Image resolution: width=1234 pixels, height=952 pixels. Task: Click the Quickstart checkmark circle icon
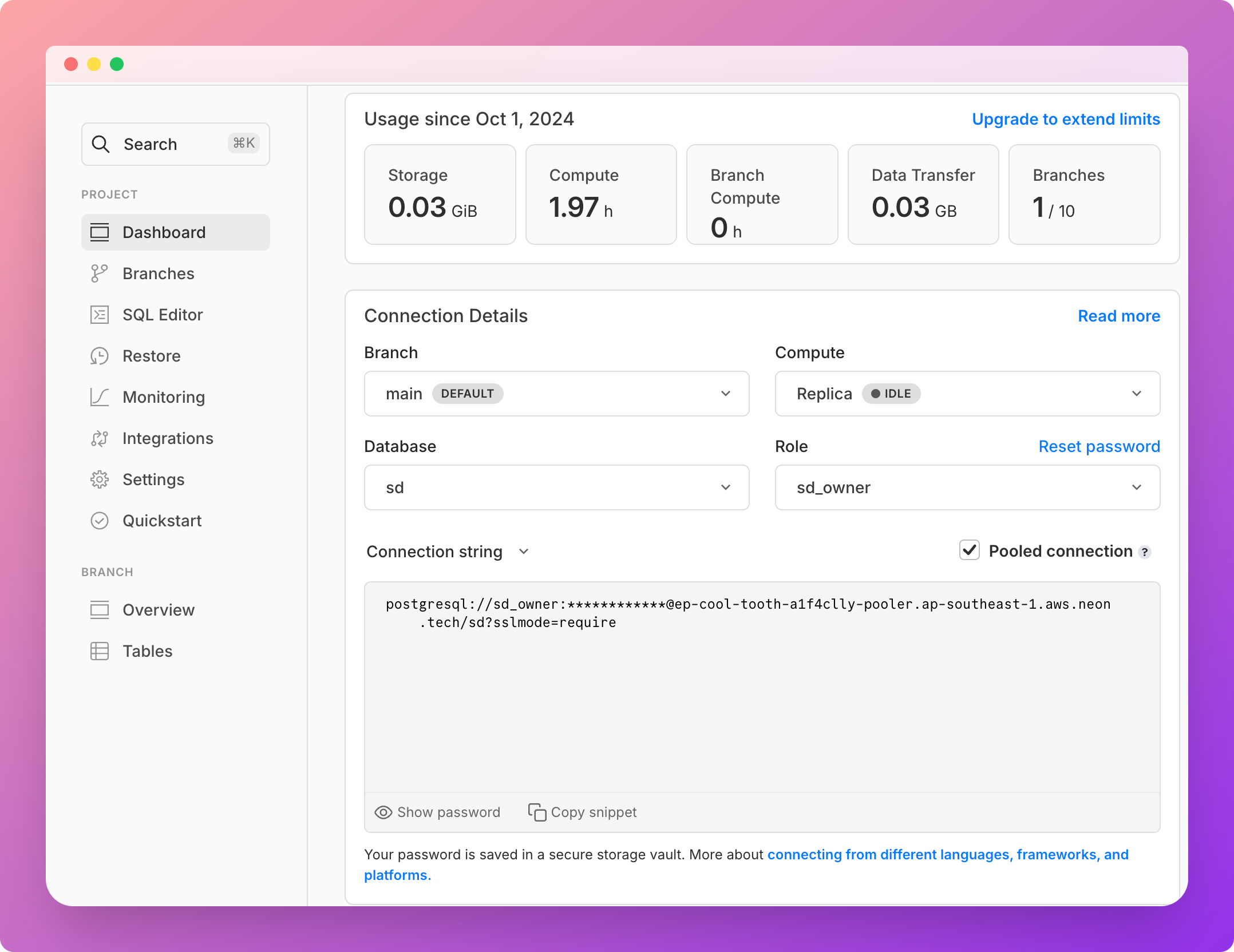99,521
